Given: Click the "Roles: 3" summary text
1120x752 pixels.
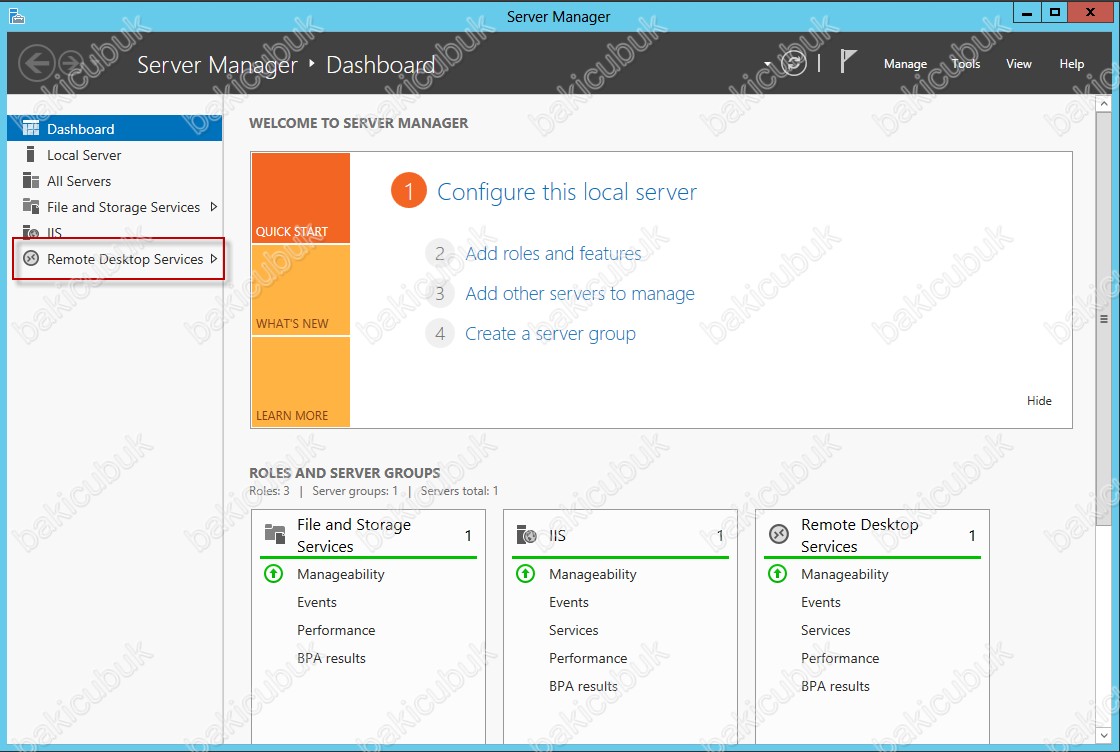Looking at the screenshot, I should click(269, 491).
